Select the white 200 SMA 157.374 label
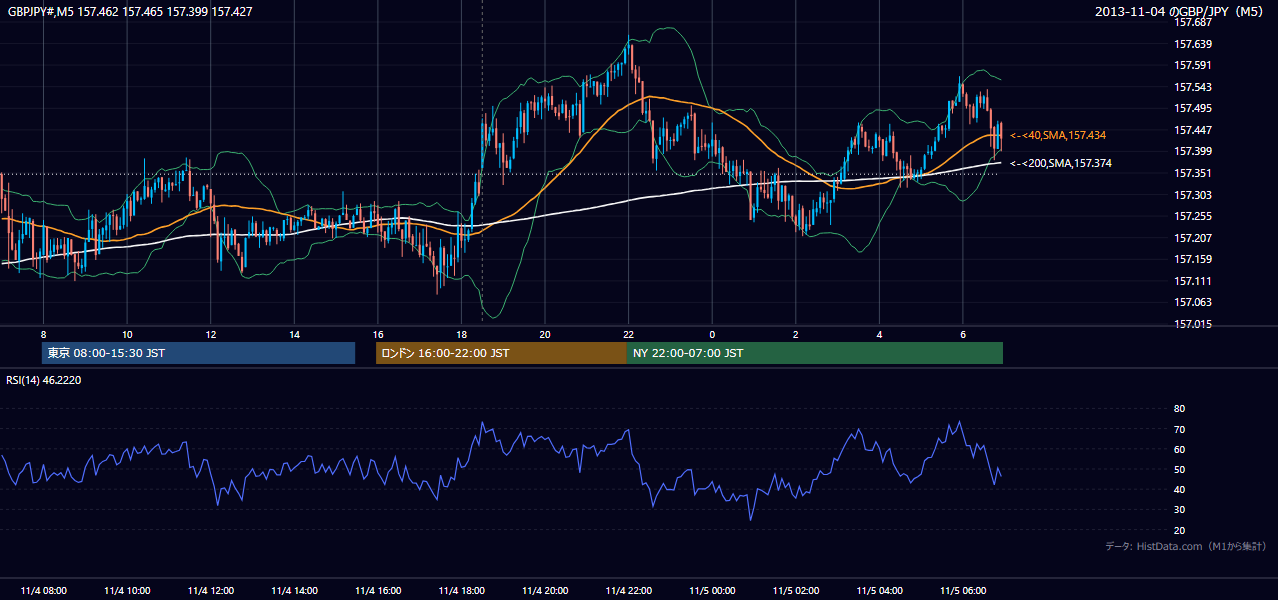Screen dimensions: 1278x600 [x=1061, y=163]
